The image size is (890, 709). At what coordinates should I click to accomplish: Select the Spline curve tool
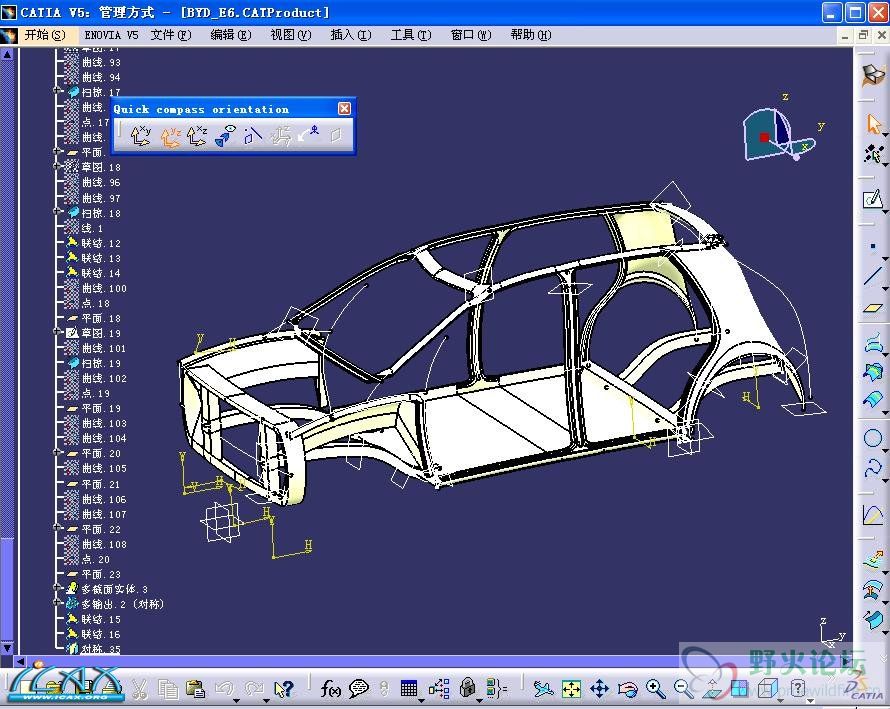873,468
